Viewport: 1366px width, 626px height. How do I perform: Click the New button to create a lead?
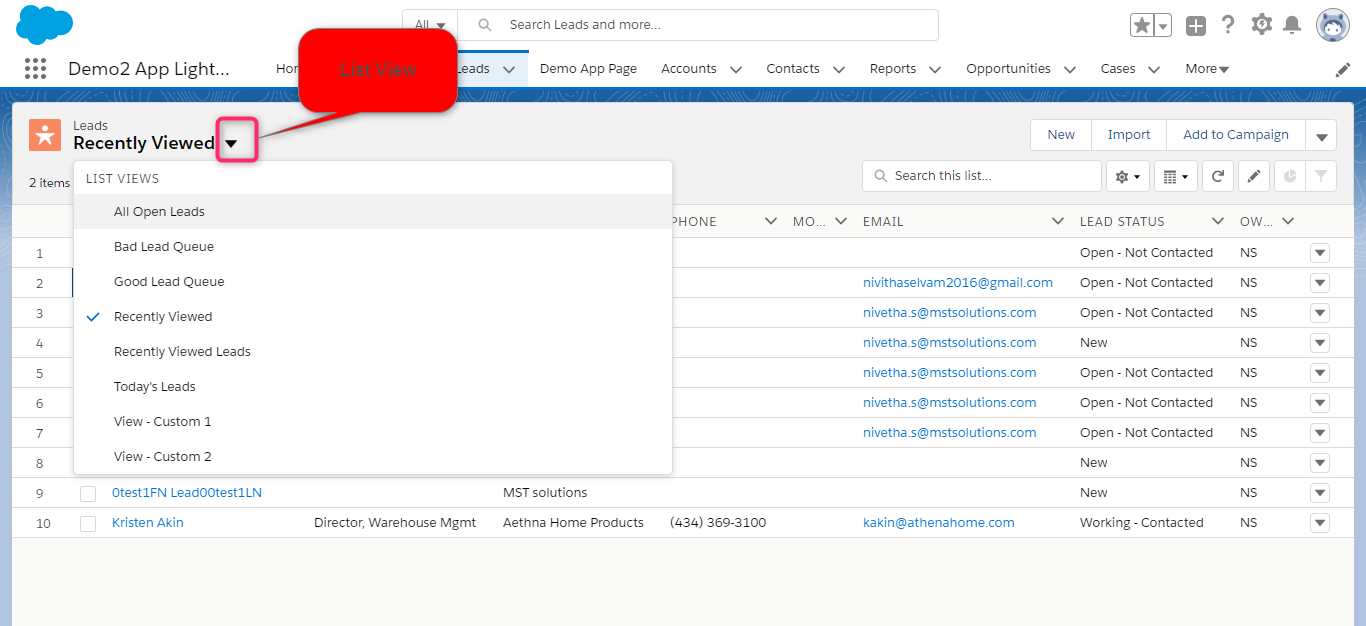point(1060,134)
